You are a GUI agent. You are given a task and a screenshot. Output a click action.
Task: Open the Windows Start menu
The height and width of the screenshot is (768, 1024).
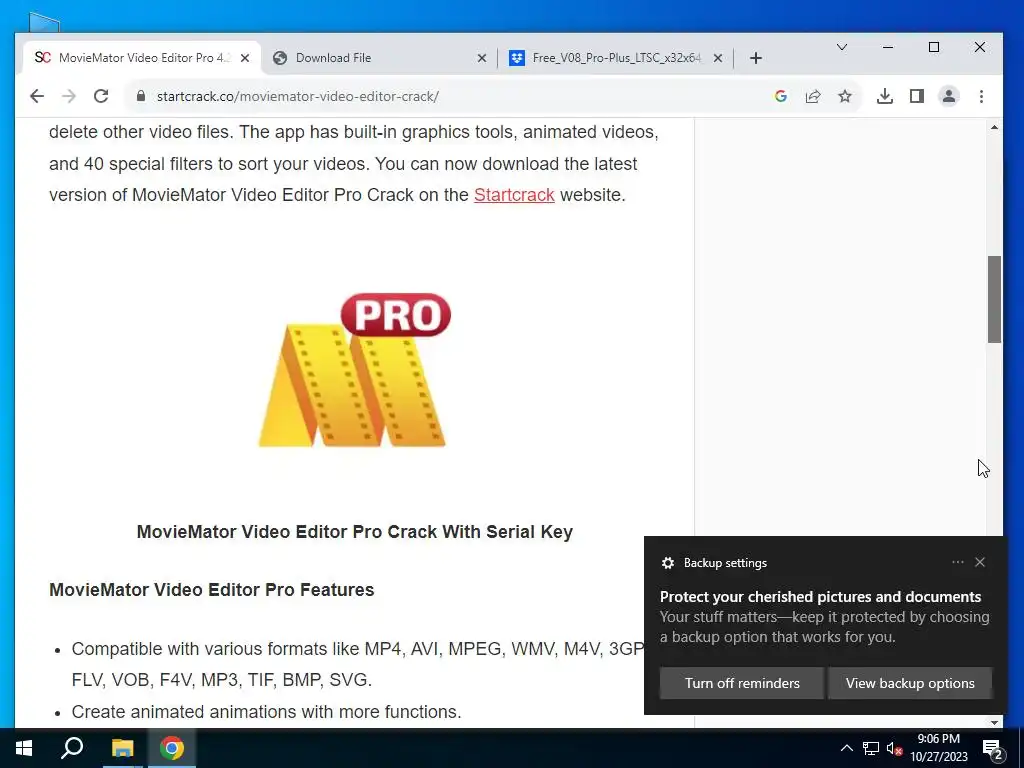click(24, 748)
